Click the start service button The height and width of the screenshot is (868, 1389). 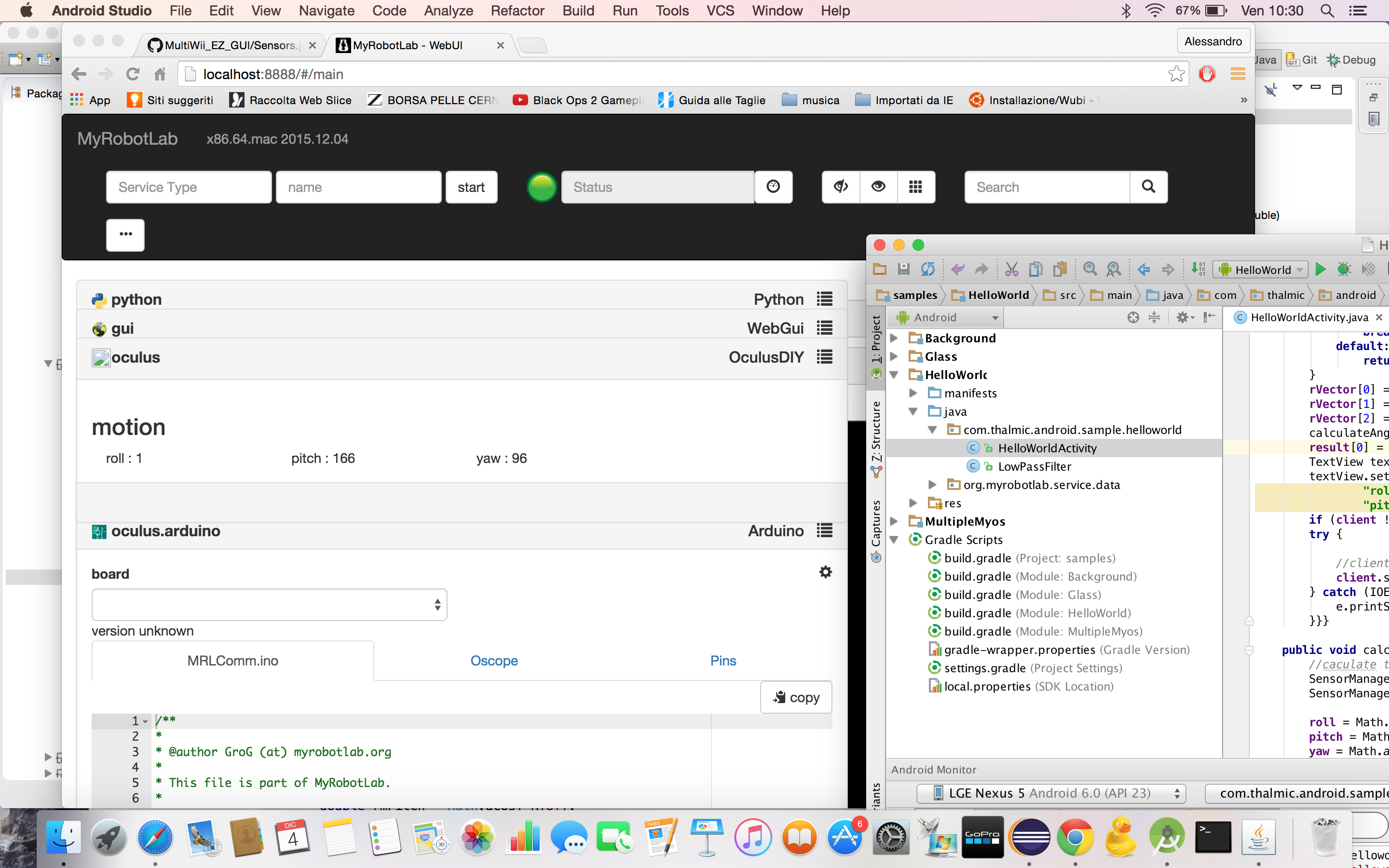(x=471, y=187)
